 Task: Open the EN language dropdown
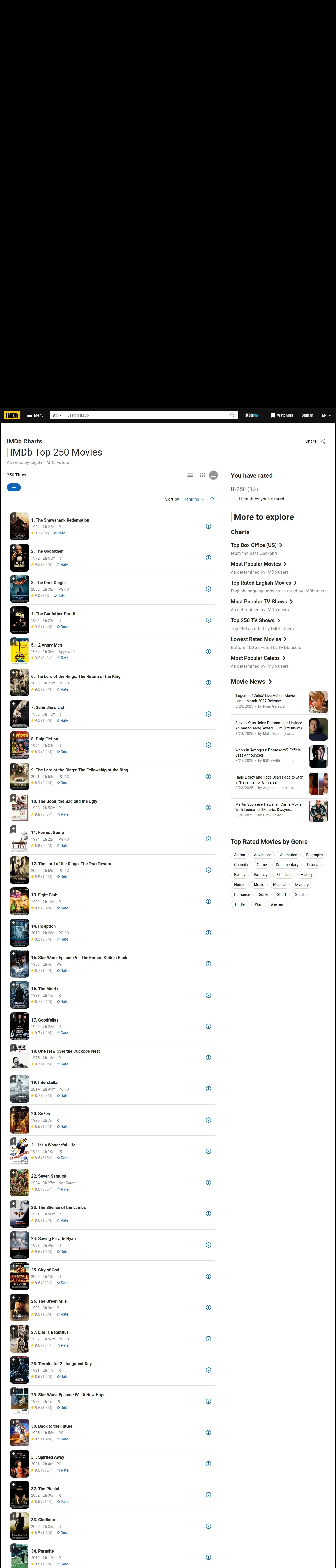tap(326, 415)
